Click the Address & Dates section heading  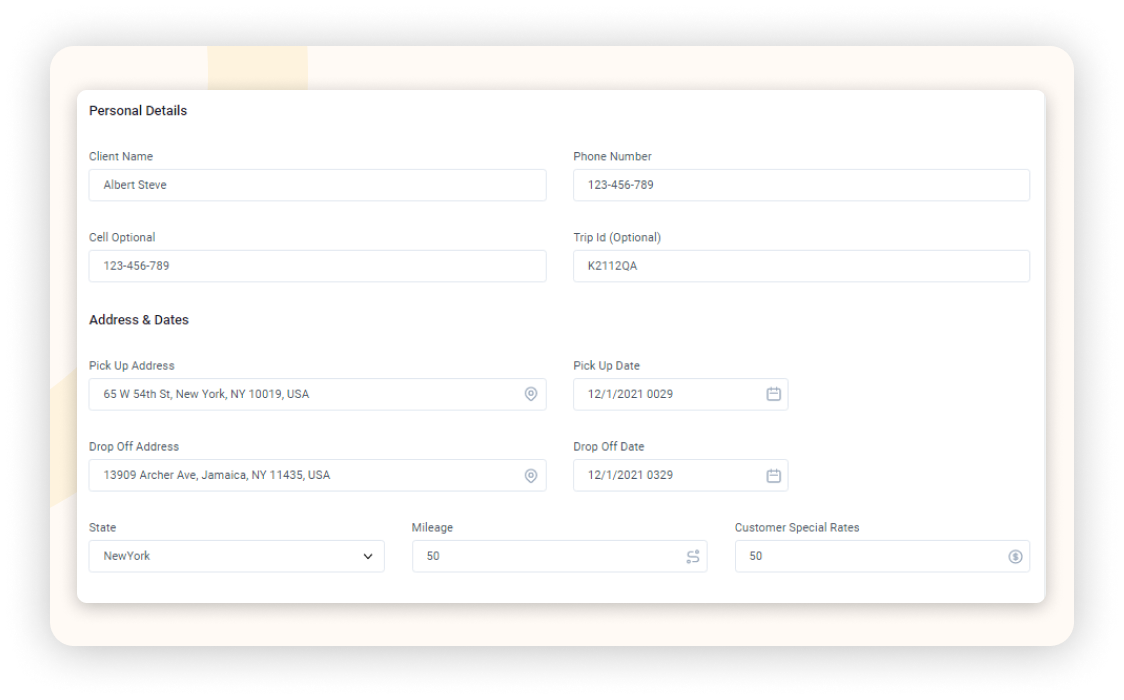tap(139, 319)
